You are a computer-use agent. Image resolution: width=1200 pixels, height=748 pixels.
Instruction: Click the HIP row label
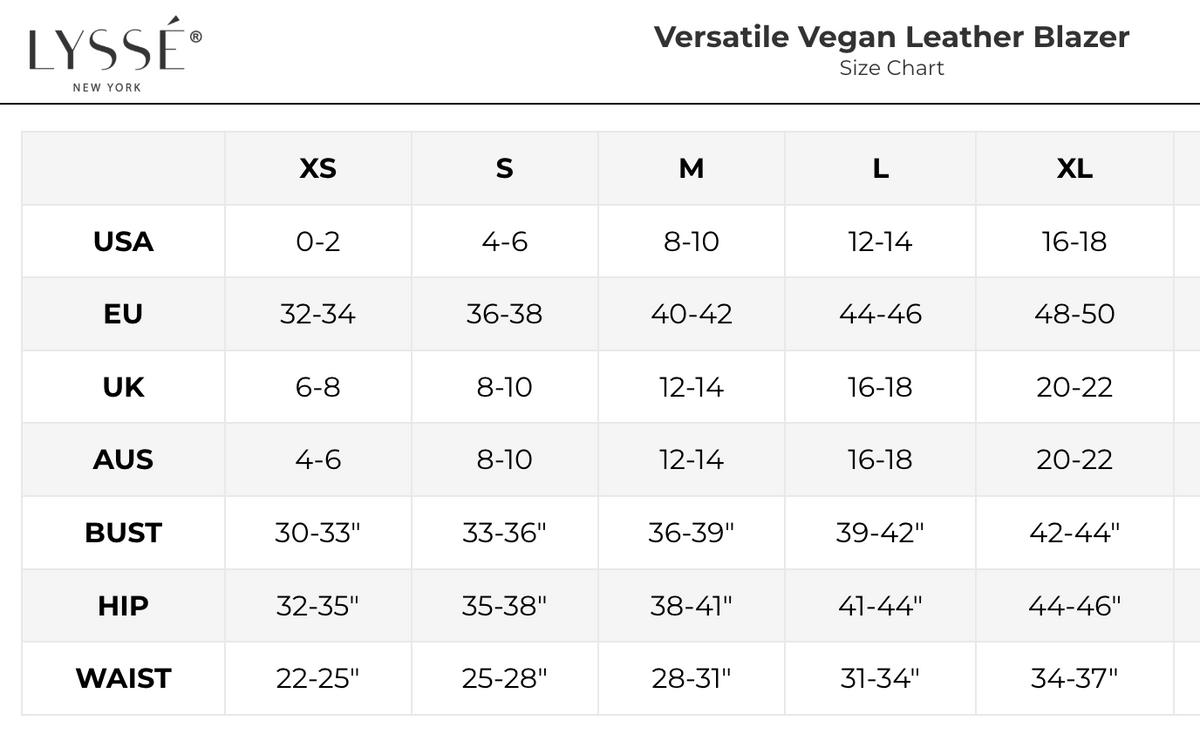click(123, 606)
